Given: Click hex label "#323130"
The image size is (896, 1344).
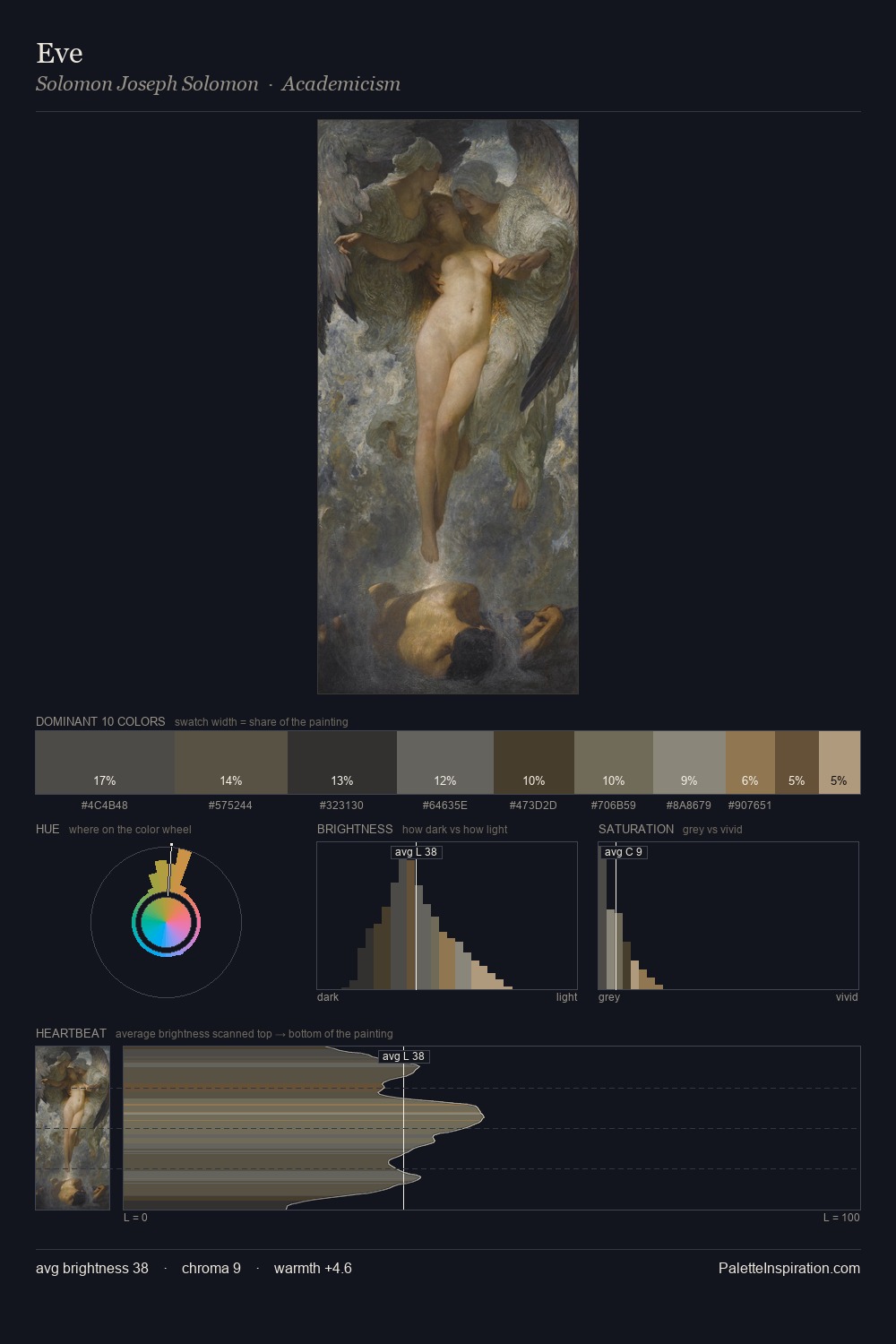Looking at the screenshot, I should 341,805.
